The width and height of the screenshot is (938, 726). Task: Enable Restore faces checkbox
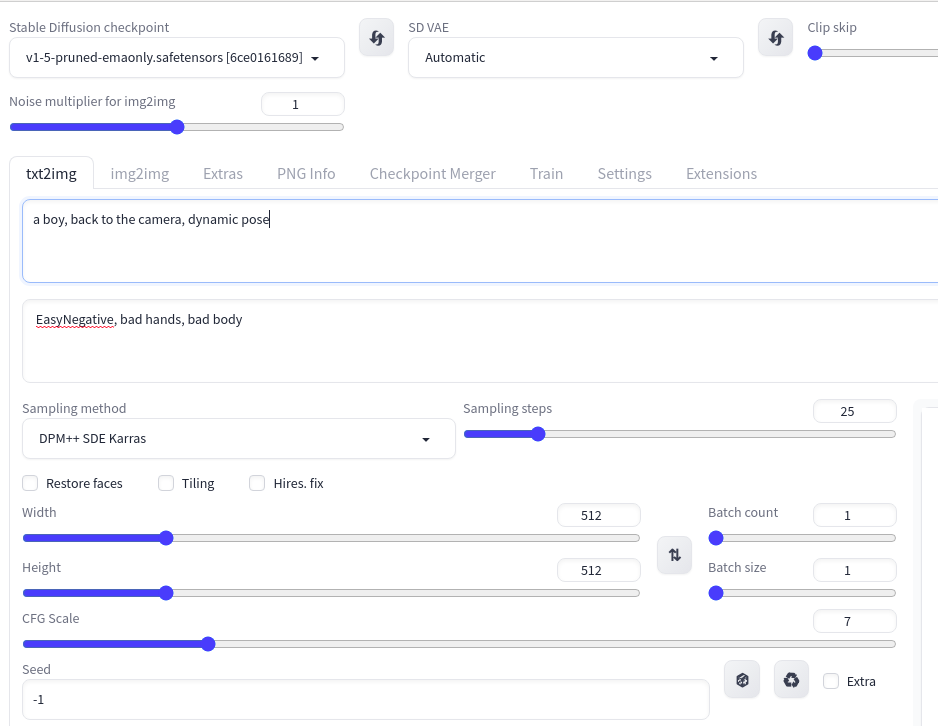pyautogui.click(x=31, y=483)
